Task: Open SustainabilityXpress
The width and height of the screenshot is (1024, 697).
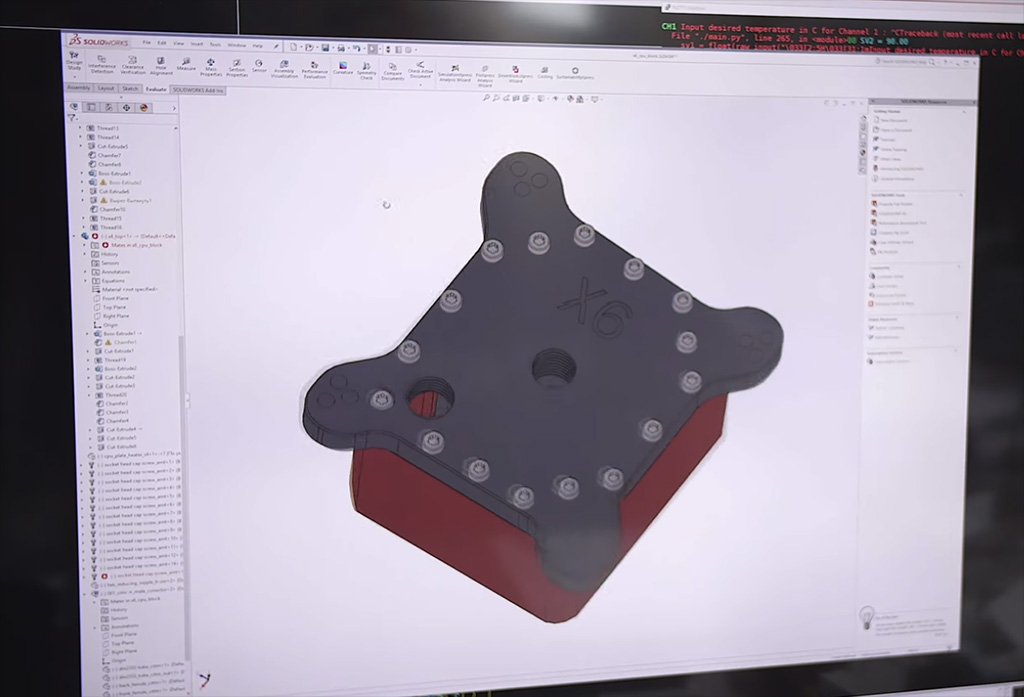Action: click(575, 73)
